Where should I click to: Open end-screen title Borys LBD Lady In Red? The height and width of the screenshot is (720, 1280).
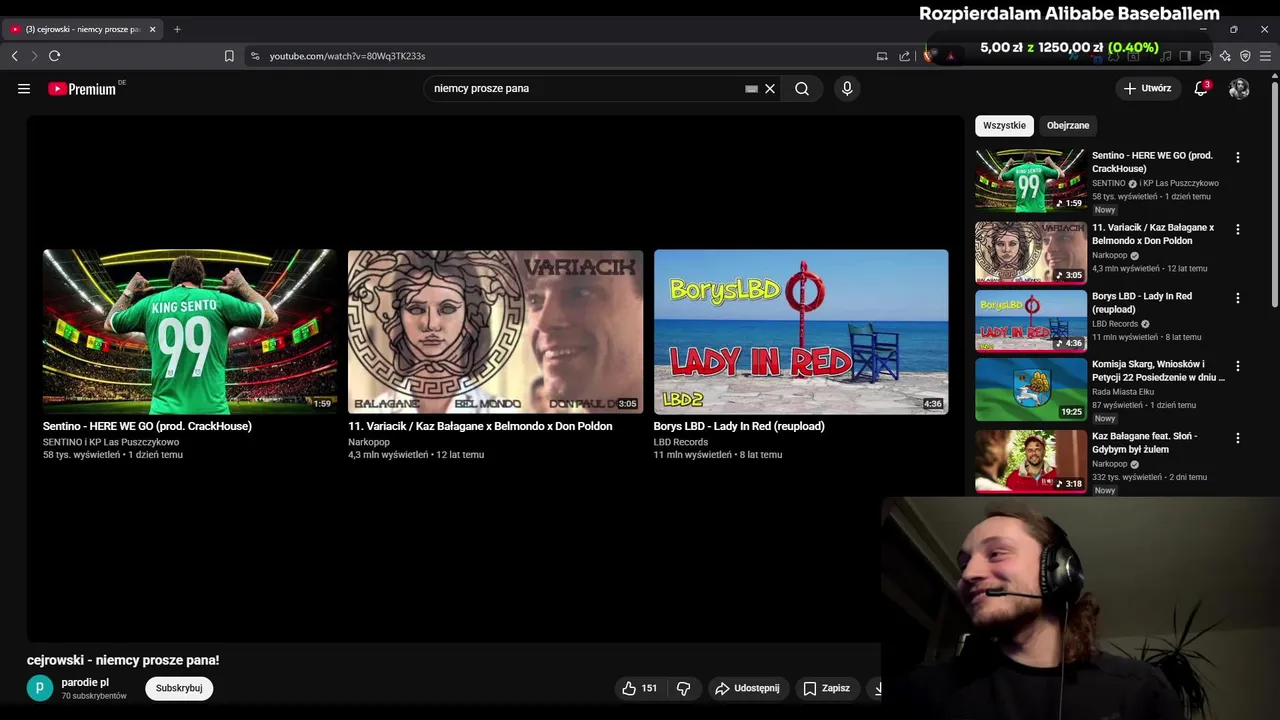tap(739, 426)
